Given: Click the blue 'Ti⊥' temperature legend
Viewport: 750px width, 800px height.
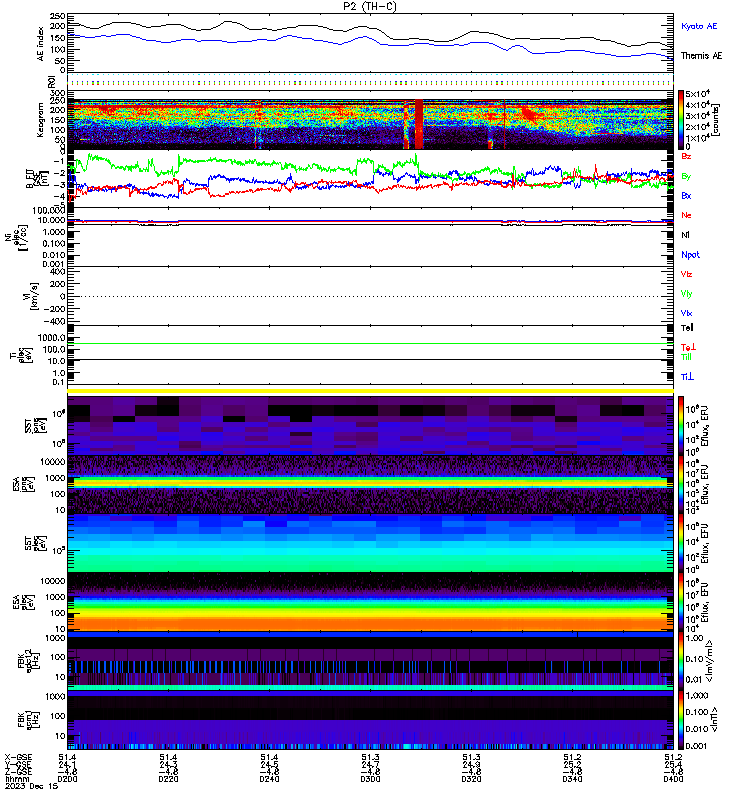Looking at the screenshot, I should click(x=687, y=377).
